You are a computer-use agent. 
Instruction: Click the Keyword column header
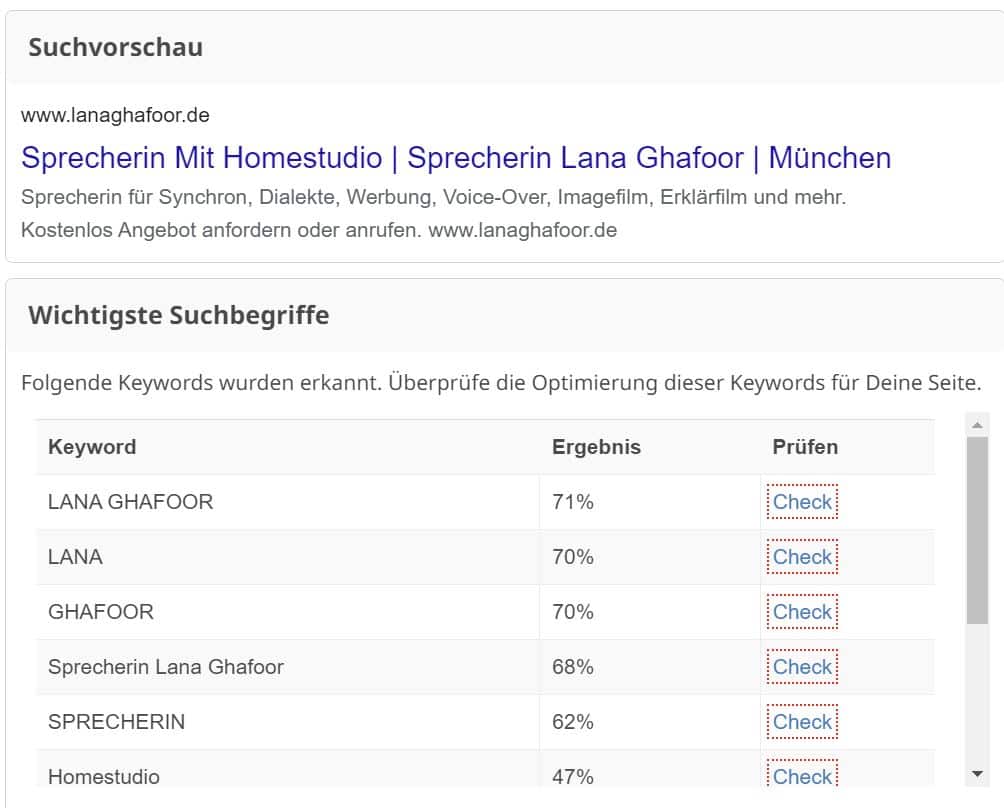(x=92, y=447)
